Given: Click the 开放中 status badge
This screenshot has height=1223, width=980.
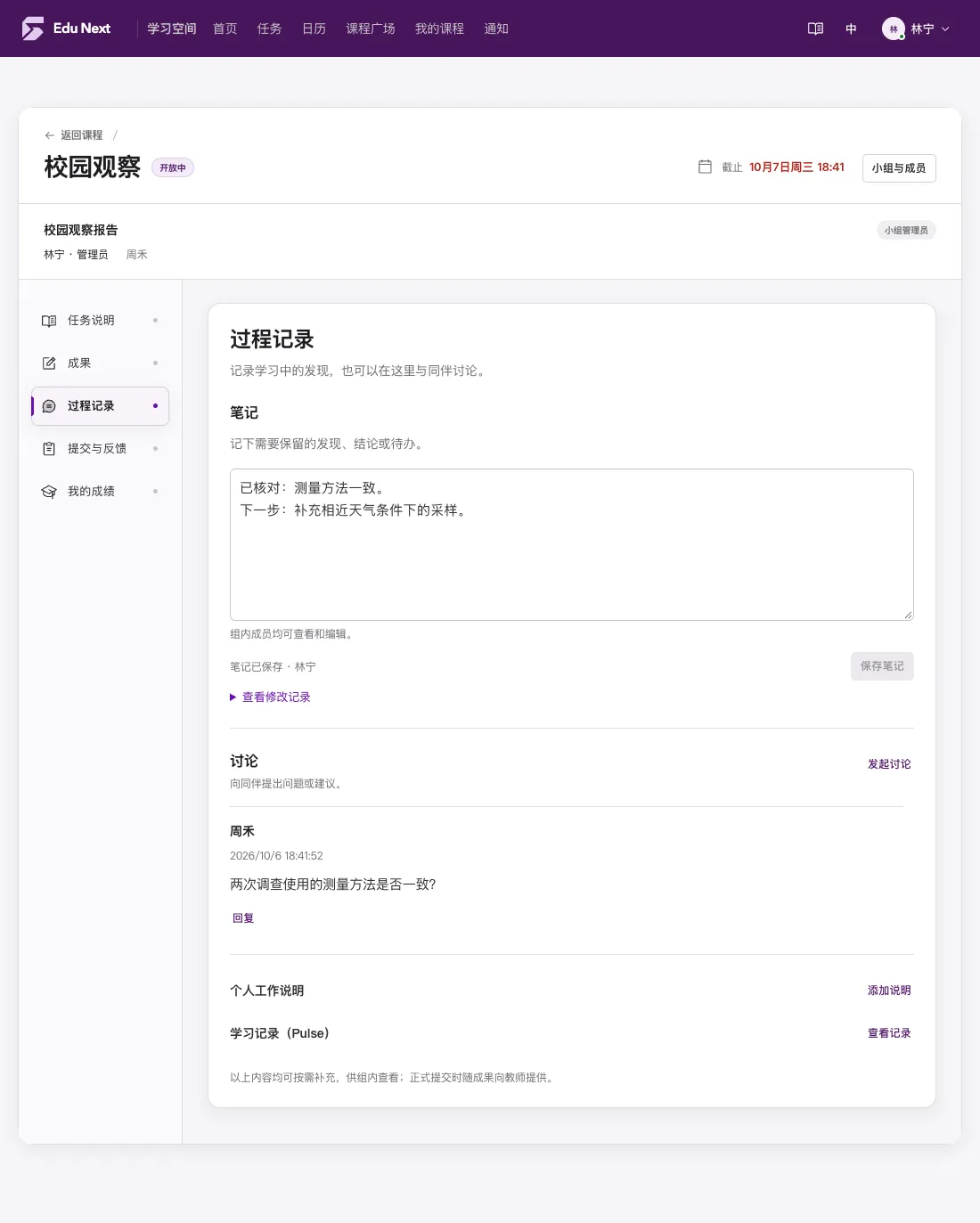Looking at the screenshot, I should (x=173, y=167).
